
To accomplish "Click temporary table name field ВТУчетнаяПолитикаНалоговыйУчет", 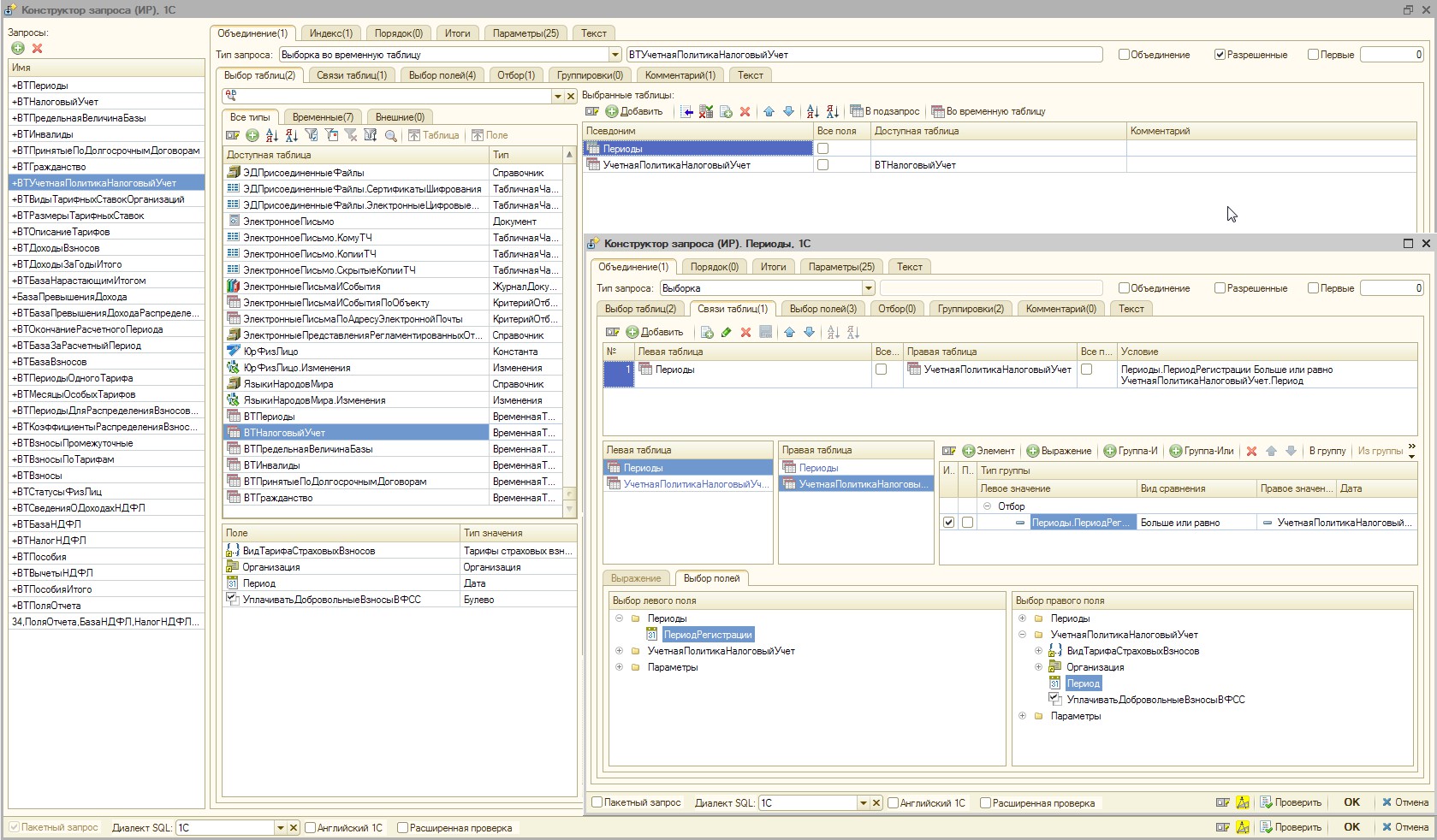I will click(864, 55).
